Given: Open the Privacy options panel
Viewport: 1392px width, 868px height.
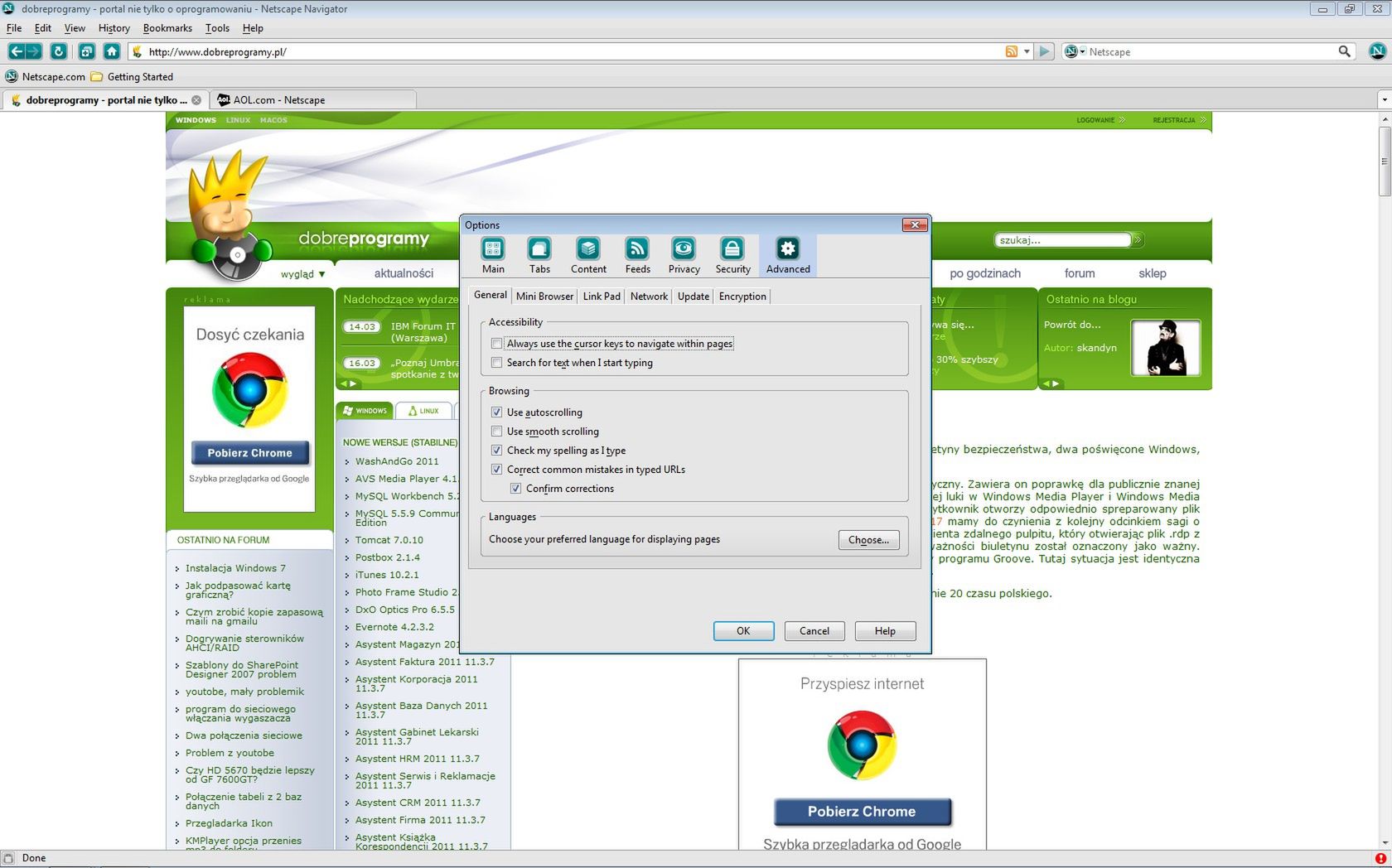Looking at the screenshot, I should point(684,255).
